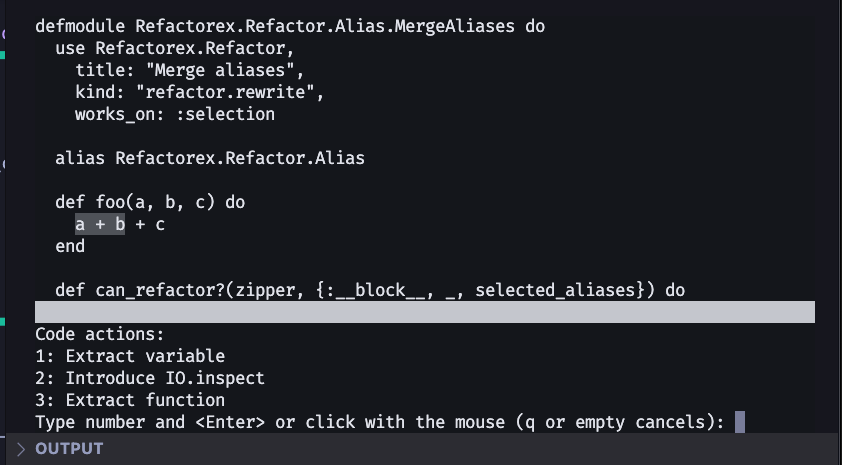The image size is (842, 465).
Task: Click the code action prompt cursor block
Action: click(x=739, y=422)
